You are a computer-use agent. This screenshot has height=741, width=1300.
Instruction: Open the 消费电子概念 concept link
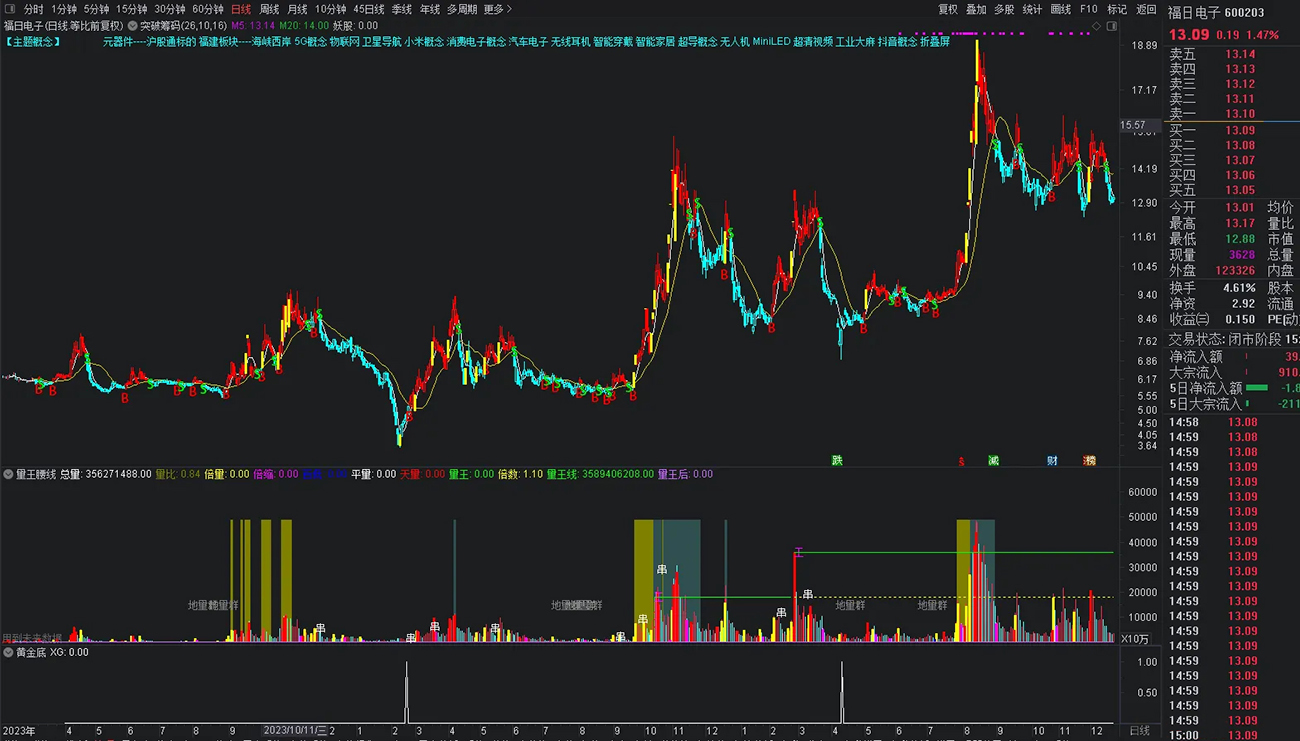click(476, 42)
